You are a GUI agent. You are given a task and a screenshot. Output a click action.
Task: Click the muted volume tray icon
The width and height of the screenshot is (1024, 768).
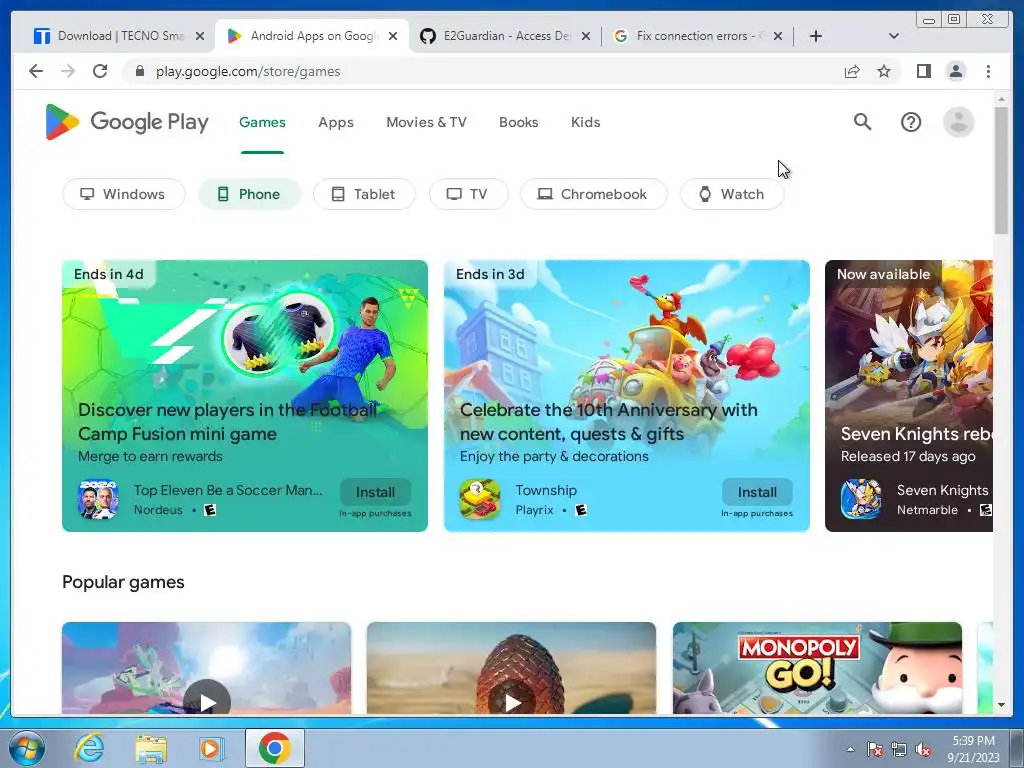923,750
